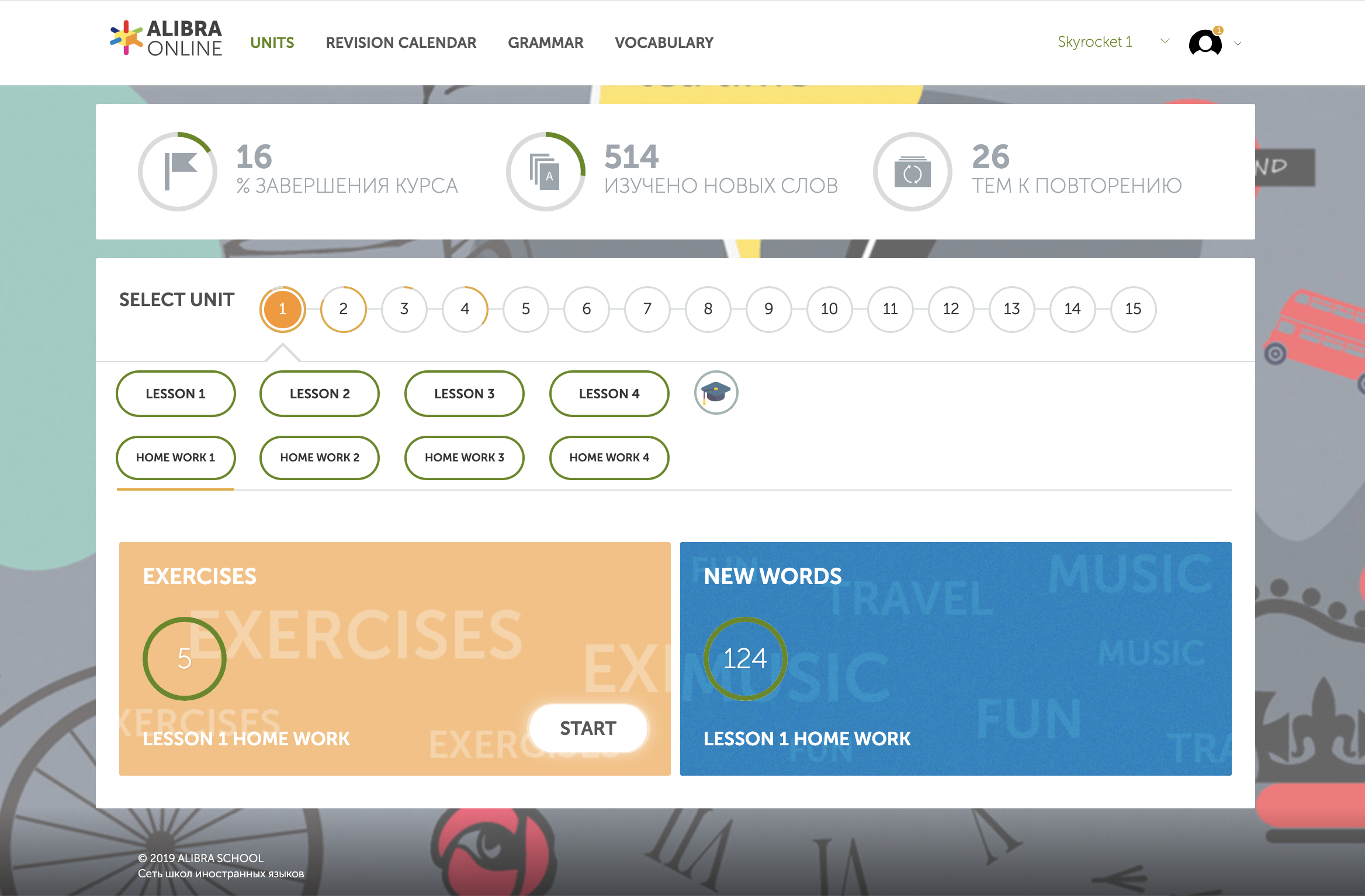Open the graduation cap unit test
The image size is (1365, 896).
pos(717,394)
